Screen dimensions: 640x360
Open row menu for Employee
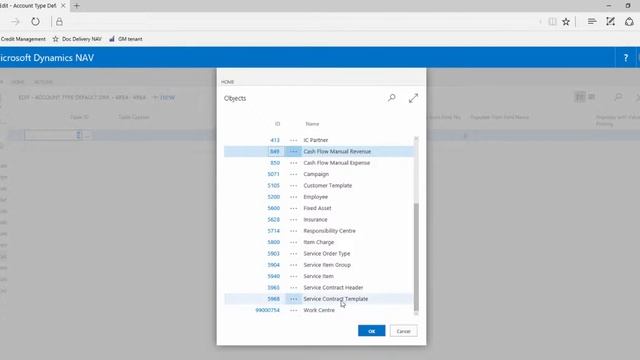point(293,197)
